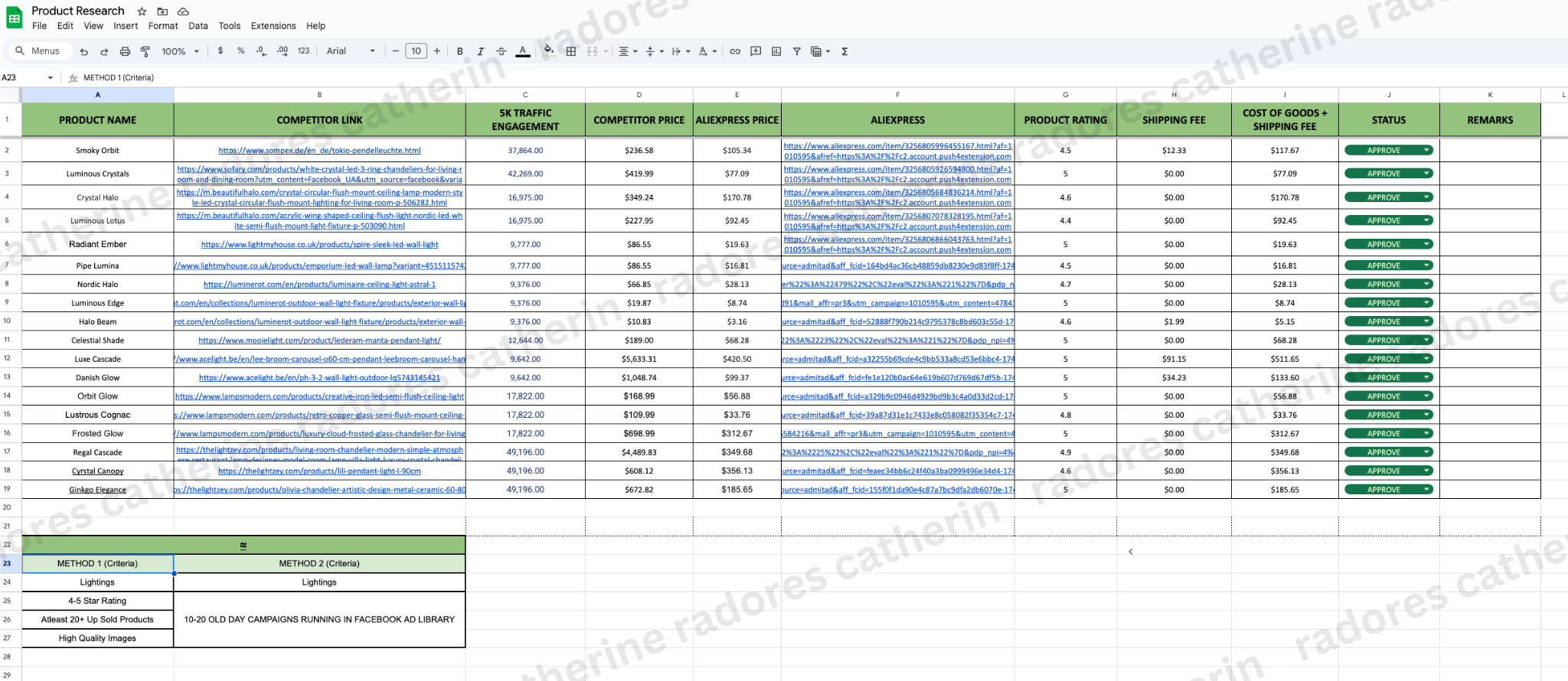The height and width of the screenshot is (681, 1568).
Task: Open the Smoky Orbit sompex.de competitor link
Action: point(319,151)
